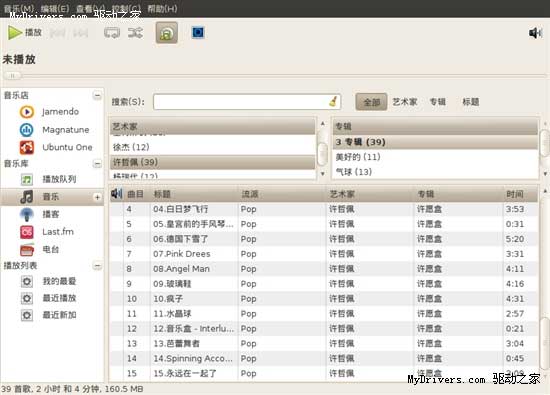Select the All (全部) search filter
The width and height of the screenshot is (550, 395).
[x=371, y=102]
